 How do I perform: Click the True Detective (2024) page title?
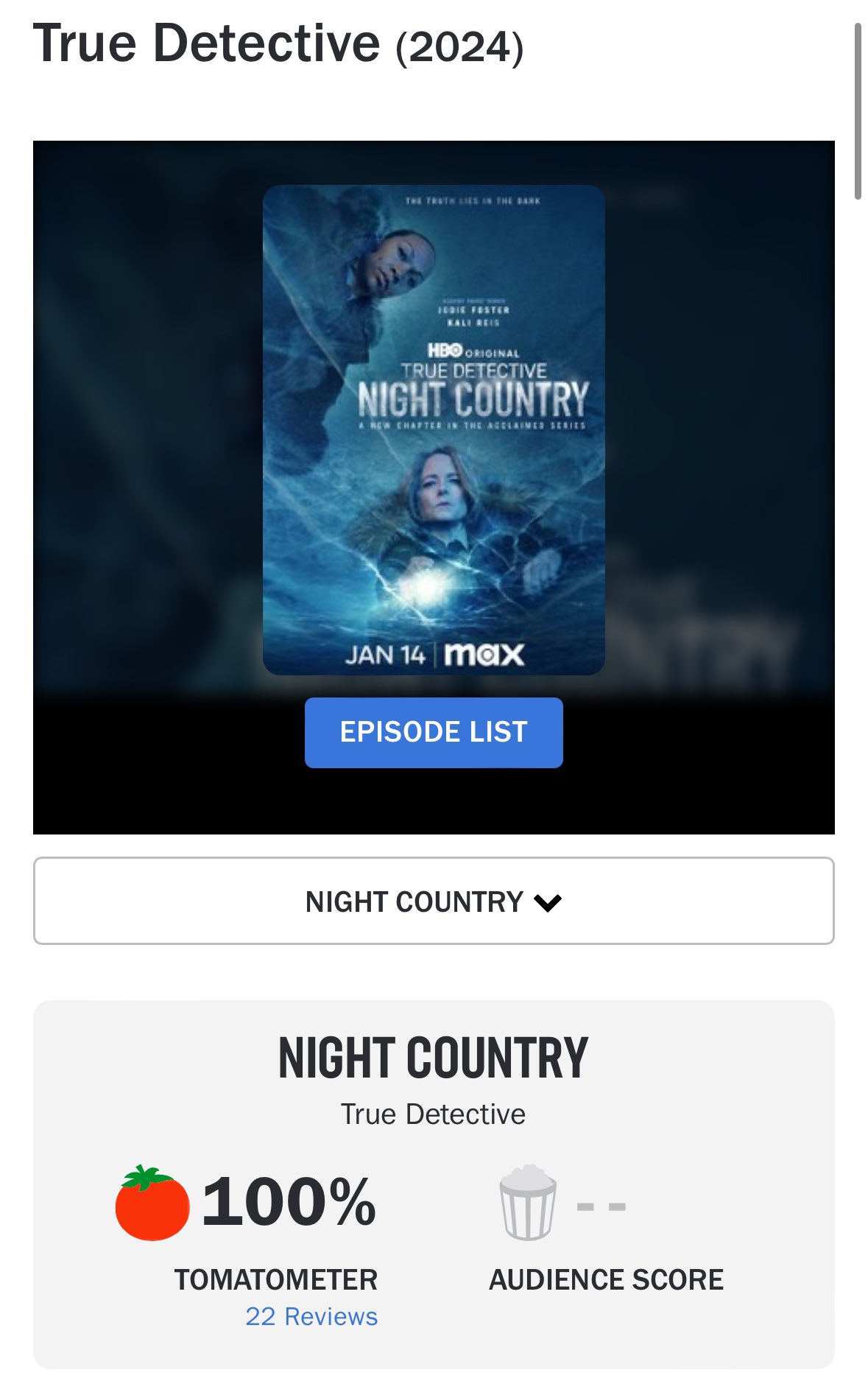278,43
